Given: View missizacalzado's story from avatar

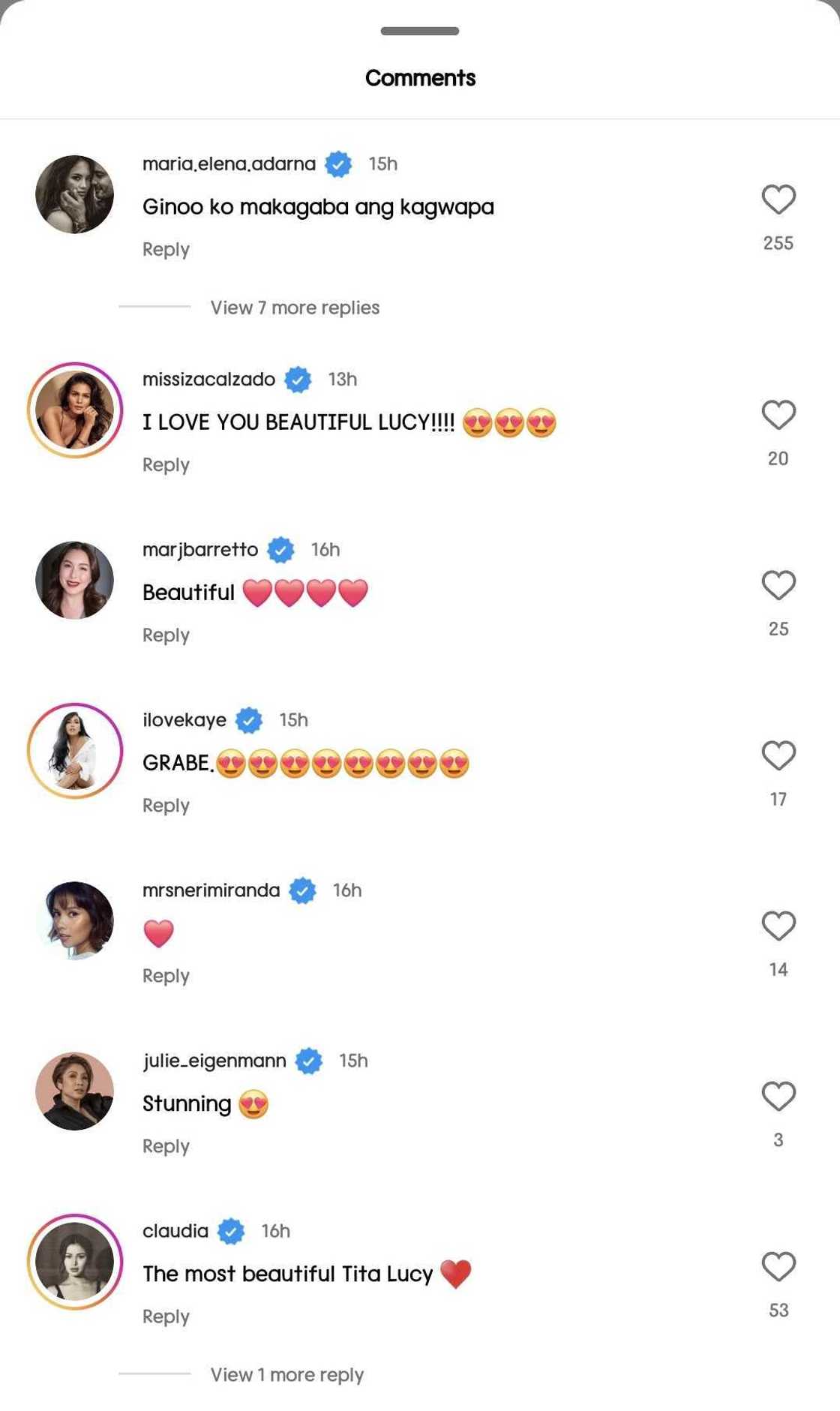Looking at the screenshot, I should click(74, 410).
